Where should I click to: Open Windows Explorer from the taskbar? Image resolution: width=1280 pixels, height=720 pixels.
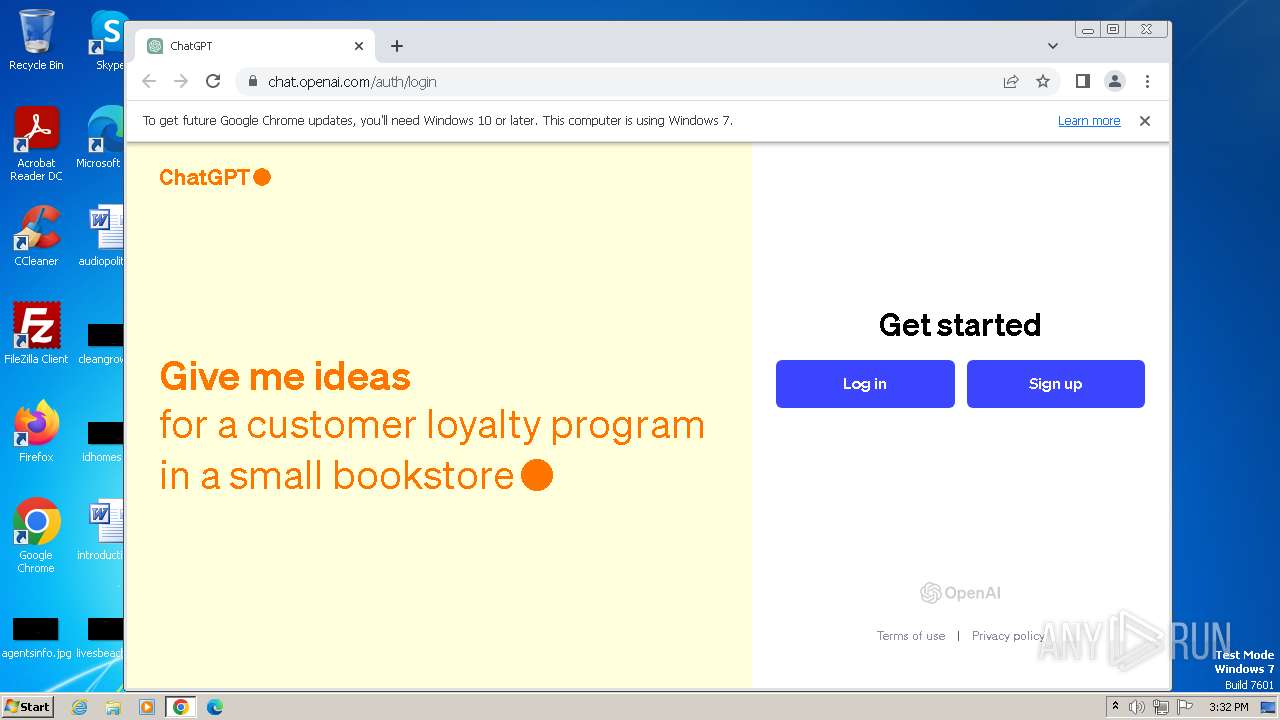coord(113,707)
